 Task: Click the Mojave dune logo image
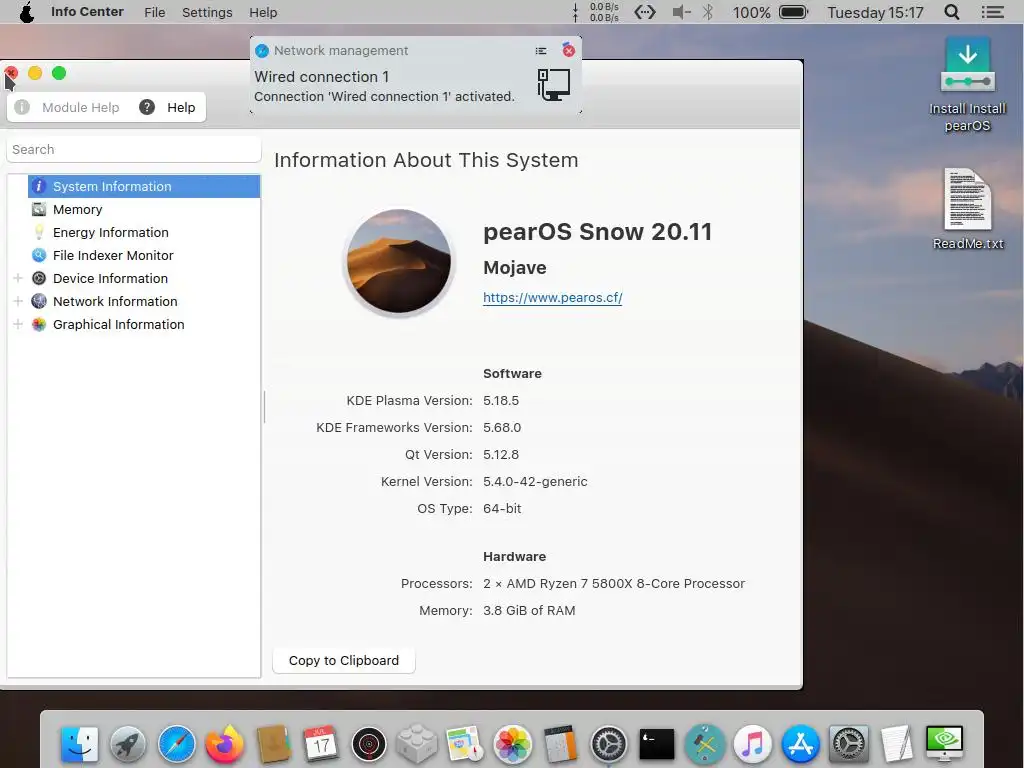pyautogui.click(x=398, y=261)
